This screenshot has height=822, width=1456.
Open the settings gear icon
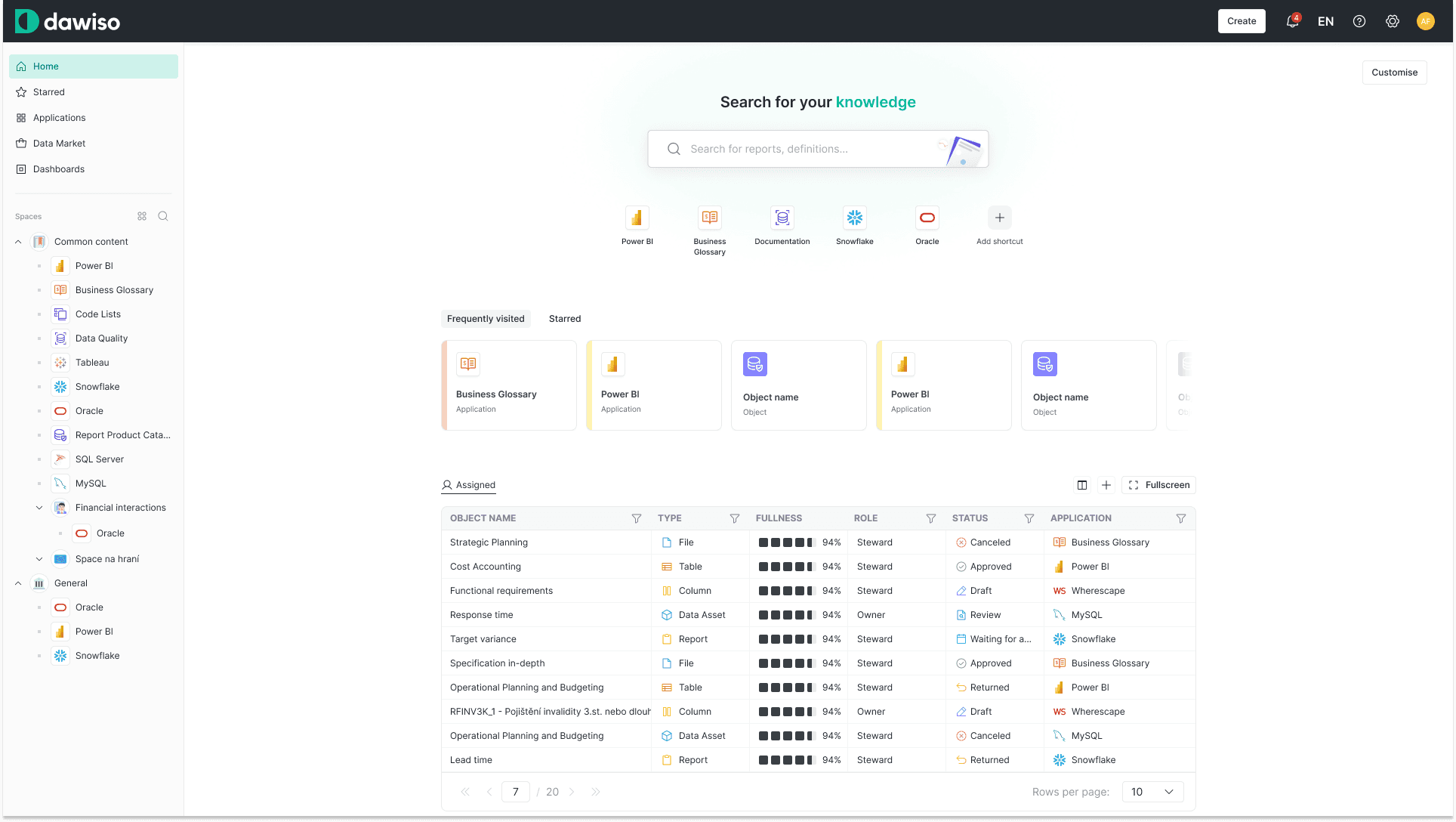click(1393, 21)
